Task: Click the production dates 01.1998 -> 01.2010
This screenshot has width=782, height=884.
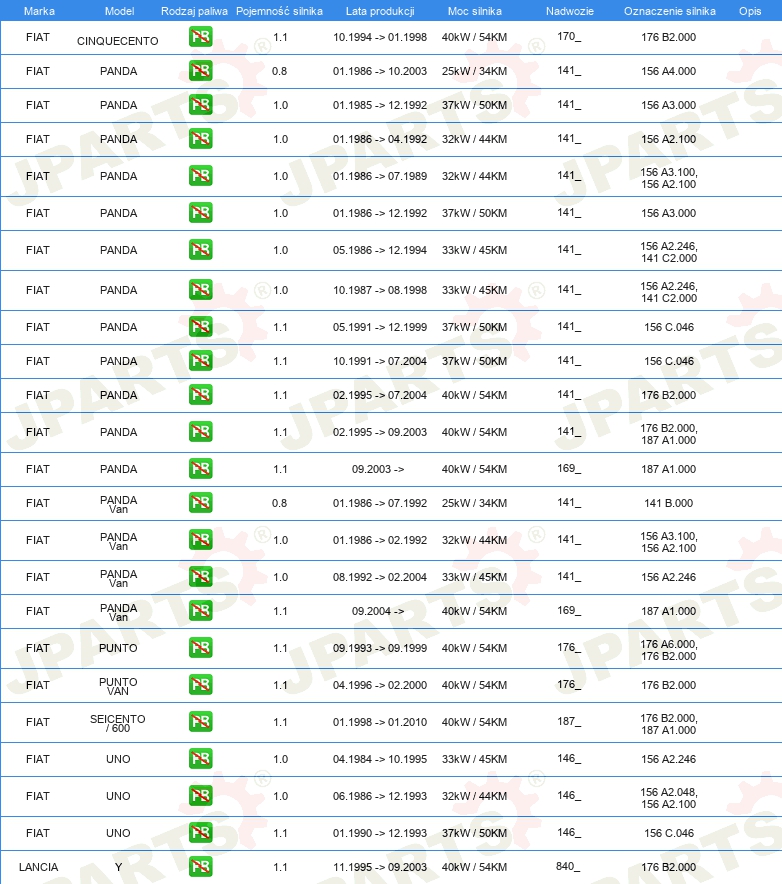Action: tap(379, 722)
